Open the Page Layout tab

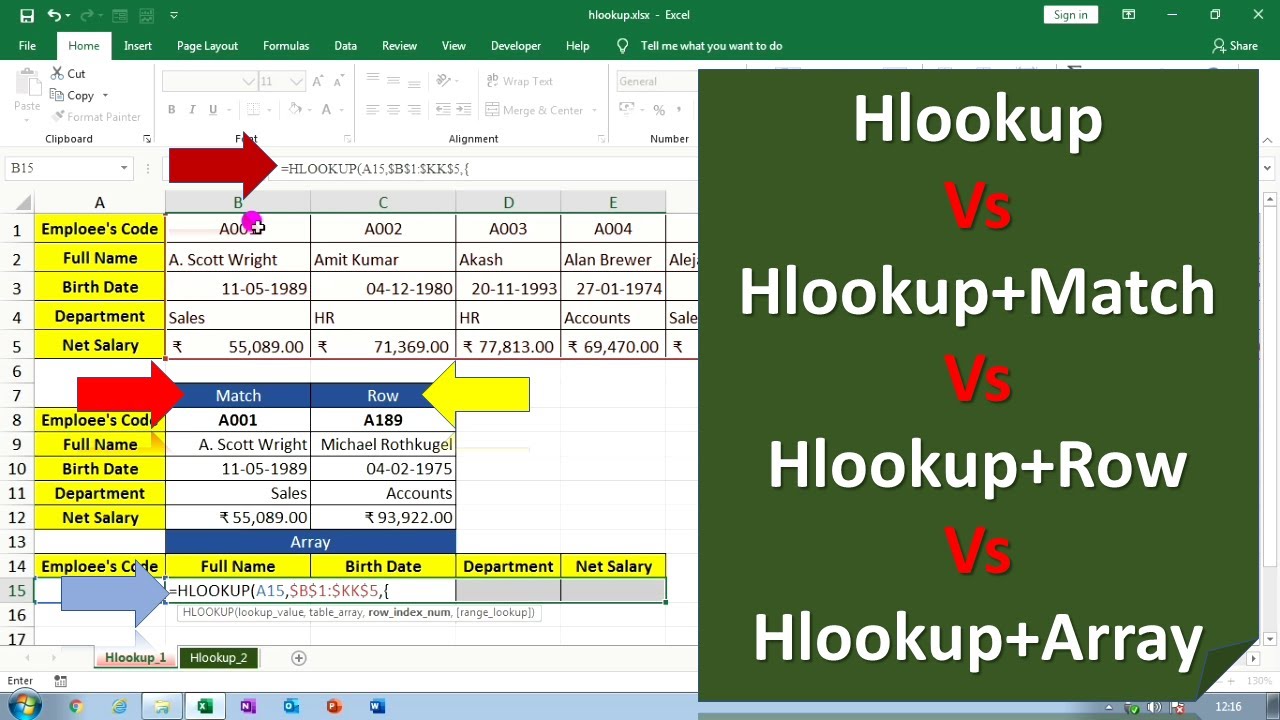pos(207,46)
